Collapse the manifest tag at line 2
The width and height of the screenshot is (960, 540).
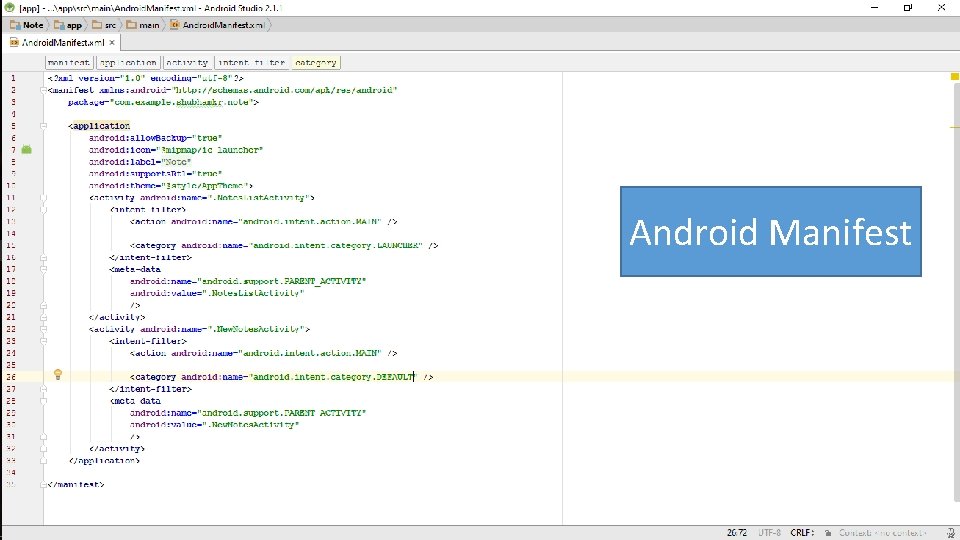click(x=43, y=90)
